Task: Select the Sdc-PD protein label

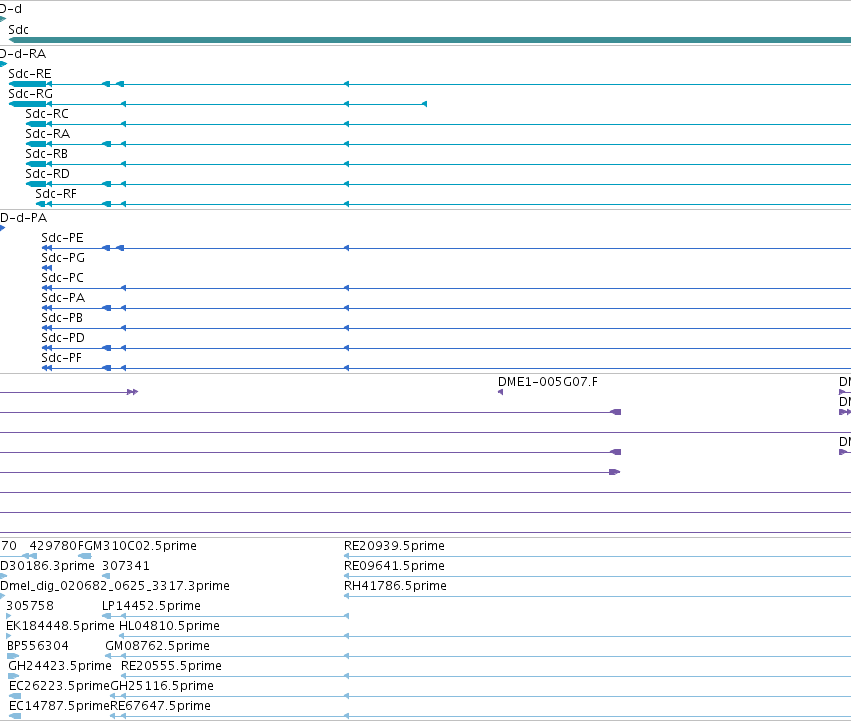Action: coord(63,338)
